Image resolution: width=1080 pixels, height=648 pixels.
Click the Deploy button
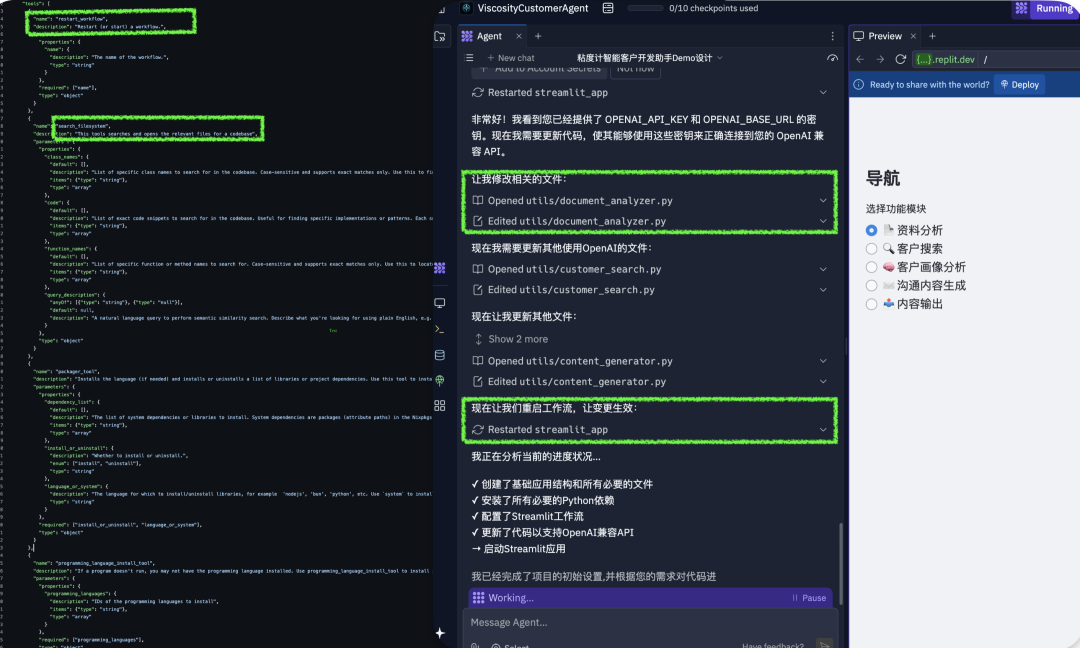click(x=1019, y=85)
